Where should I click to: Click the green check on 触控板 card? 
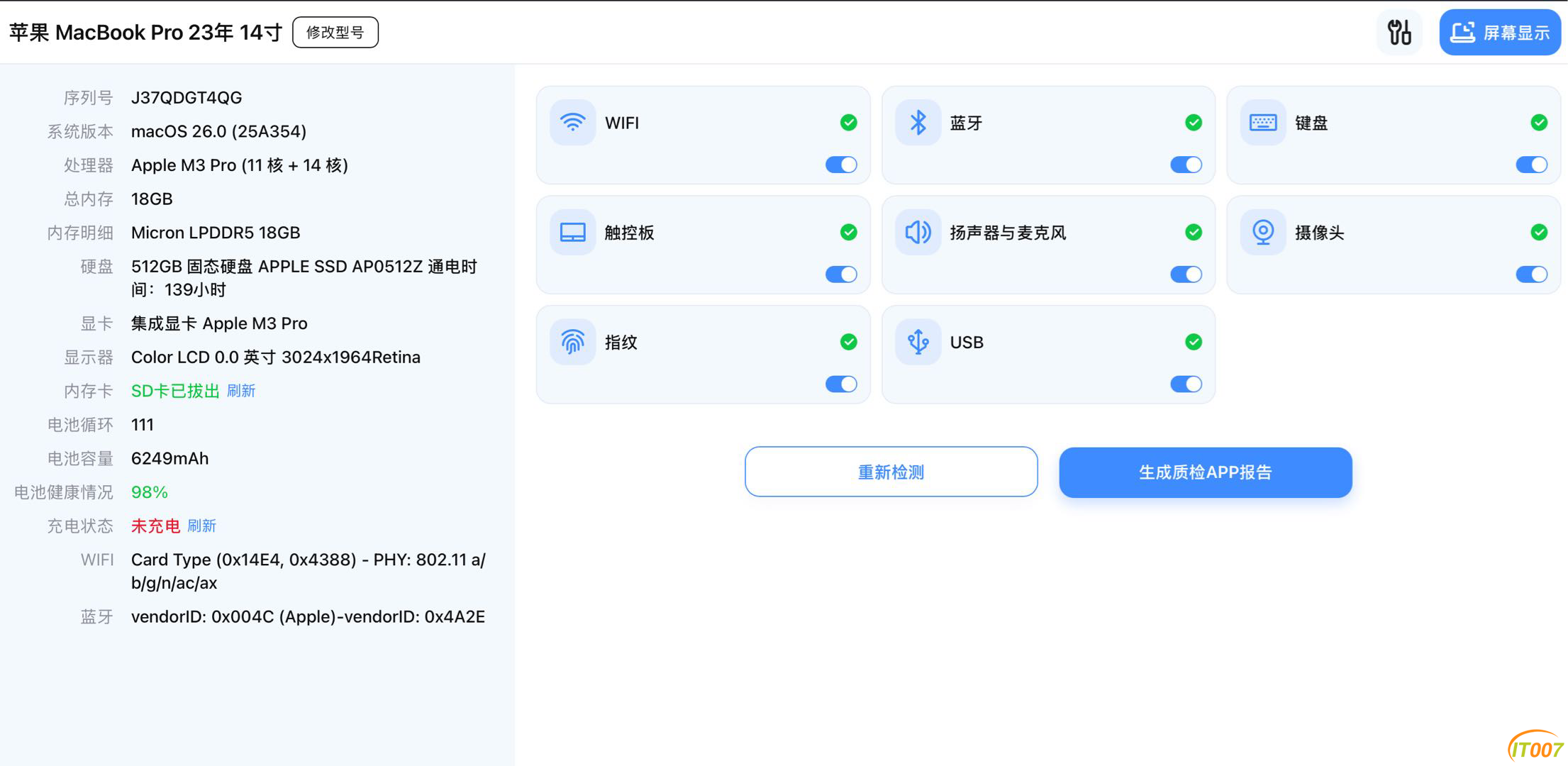click(x=848, y=232)
